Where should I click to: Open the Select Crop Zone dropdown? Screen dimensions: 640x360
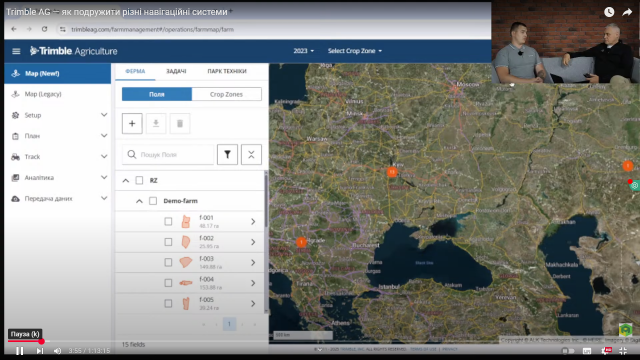click(355, 51)
